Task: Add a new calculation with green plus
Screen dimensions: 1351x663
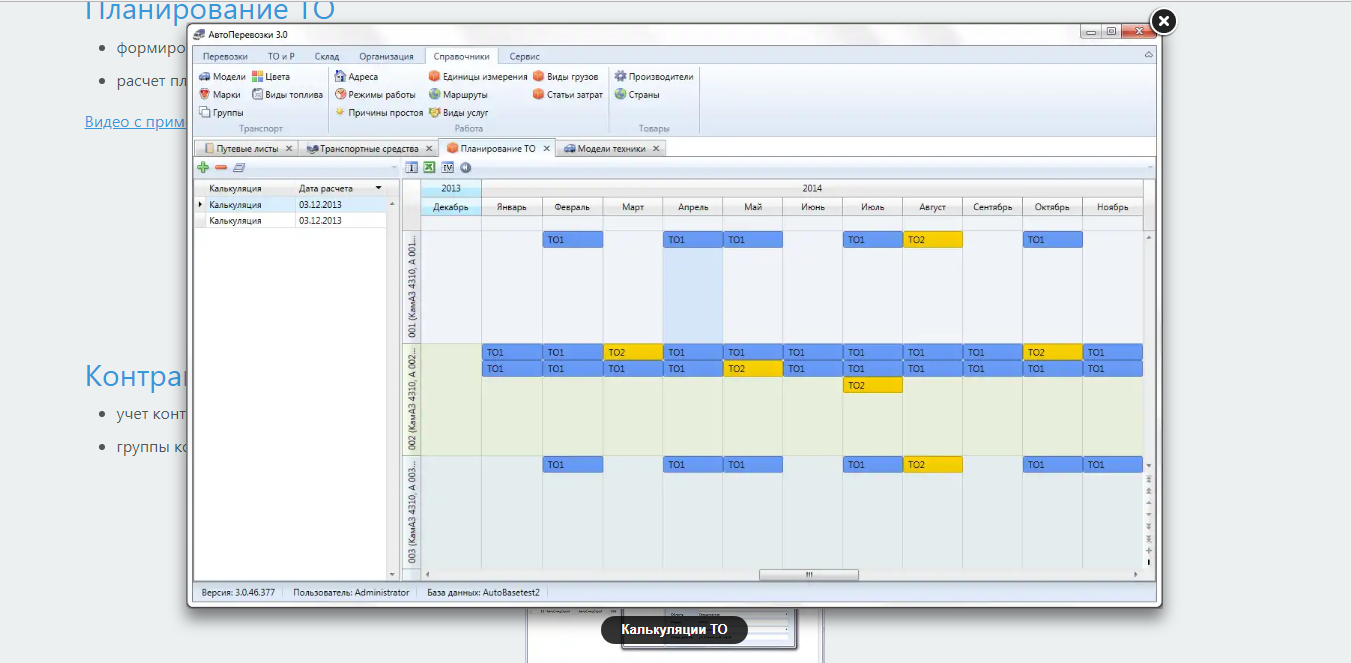Action: (x=204, y=167)
